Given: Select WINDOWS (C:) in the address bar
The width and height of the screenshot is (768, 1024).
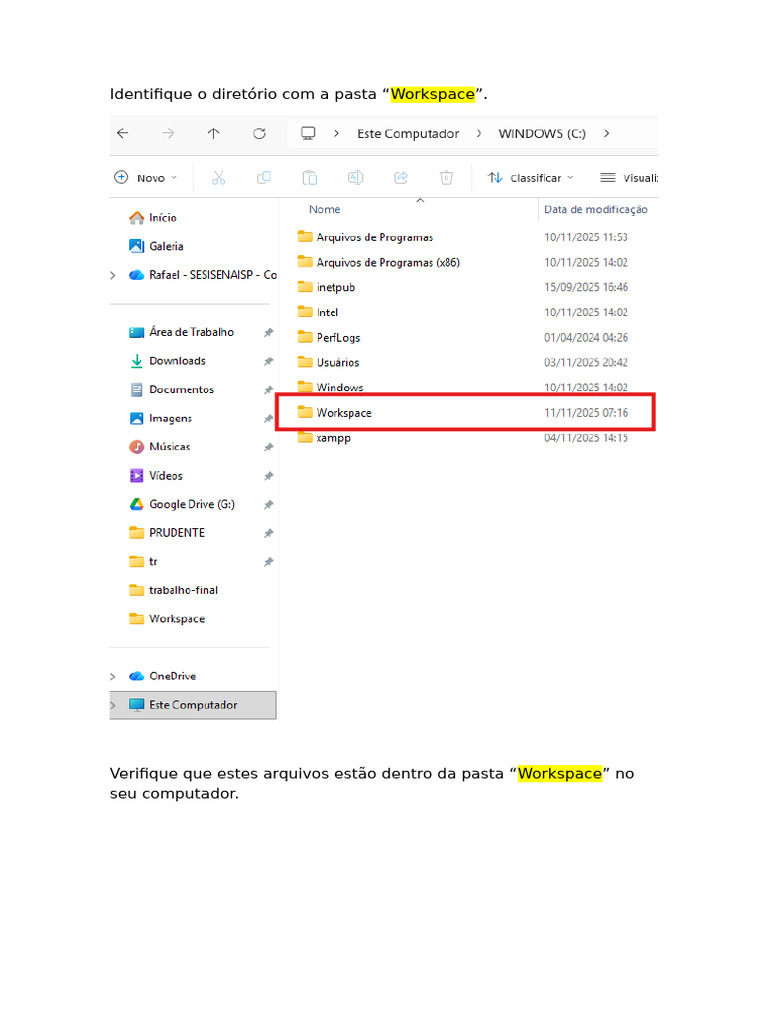Looking at the screenshot, I should 542,133.
